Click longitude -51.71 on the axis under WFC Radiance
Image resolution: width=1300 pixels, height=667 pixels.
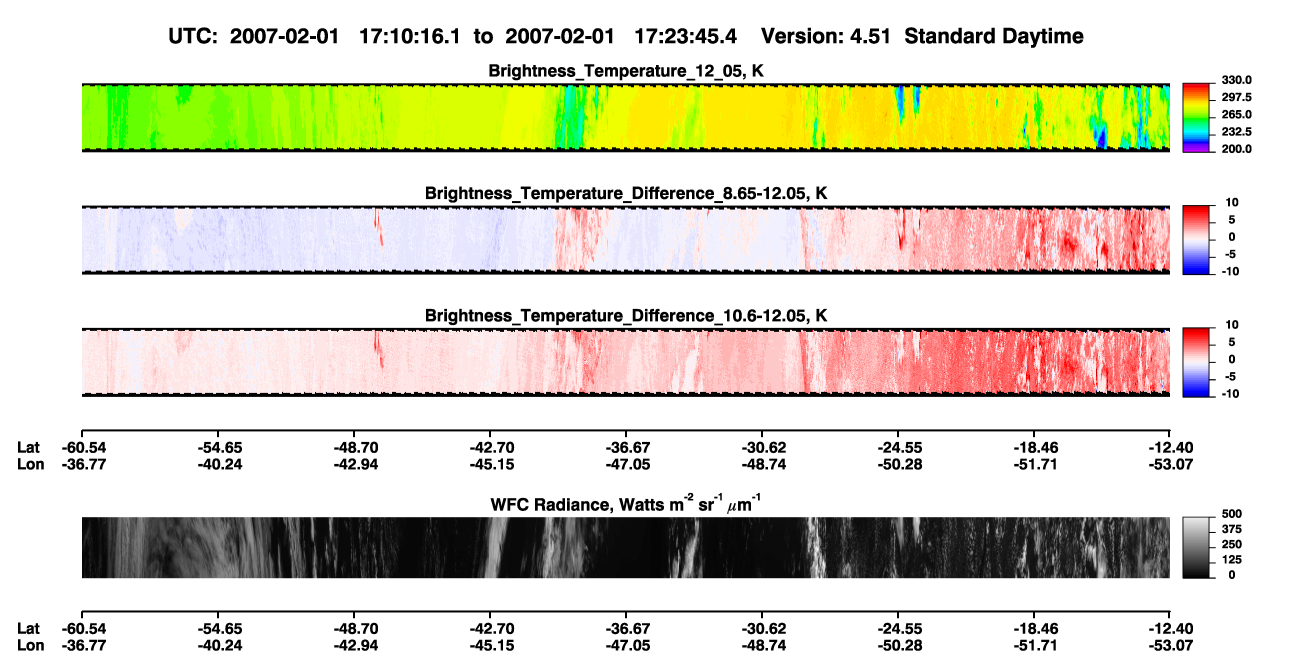[1034, 645]
